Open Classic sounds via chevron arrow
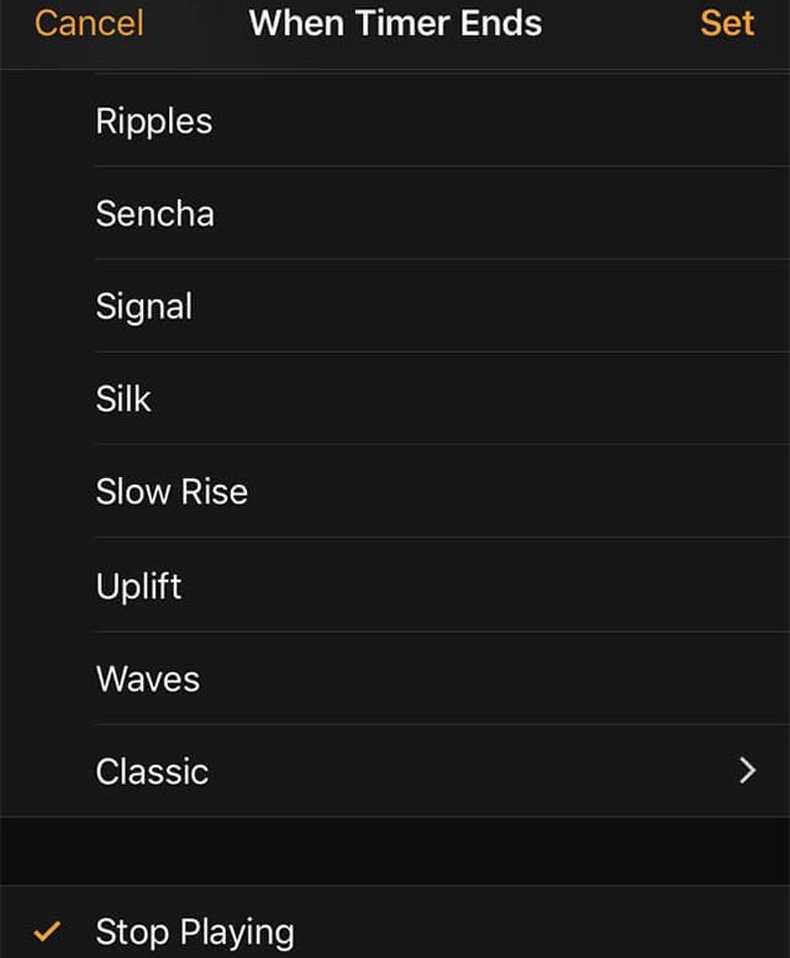The image size is (790, 958). (x=747, y=770)
